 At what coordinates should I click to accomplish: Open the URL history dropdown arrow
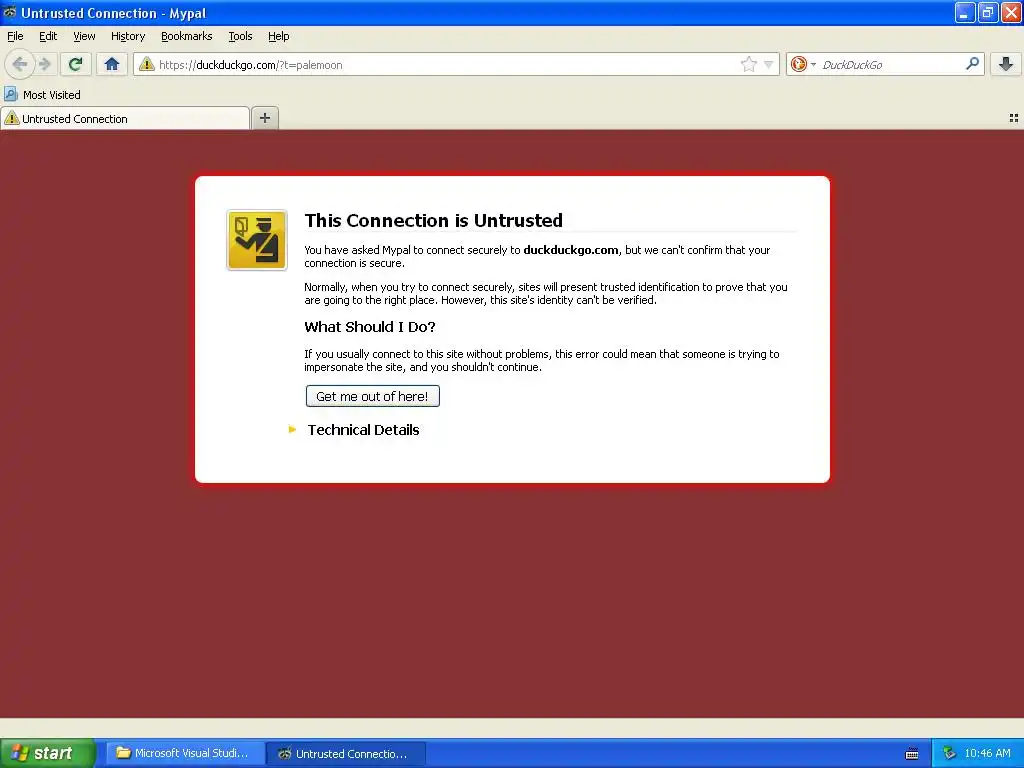point(769,64)
